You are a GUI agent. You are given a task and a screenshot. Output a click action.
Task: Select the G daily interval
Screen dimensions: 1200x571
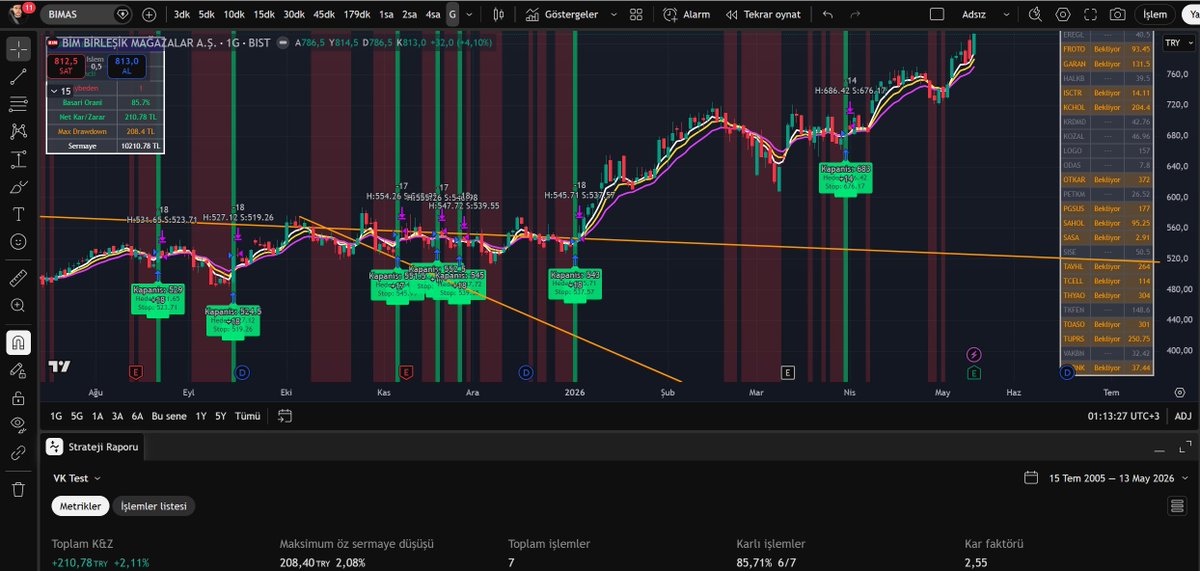pos(452,15)
